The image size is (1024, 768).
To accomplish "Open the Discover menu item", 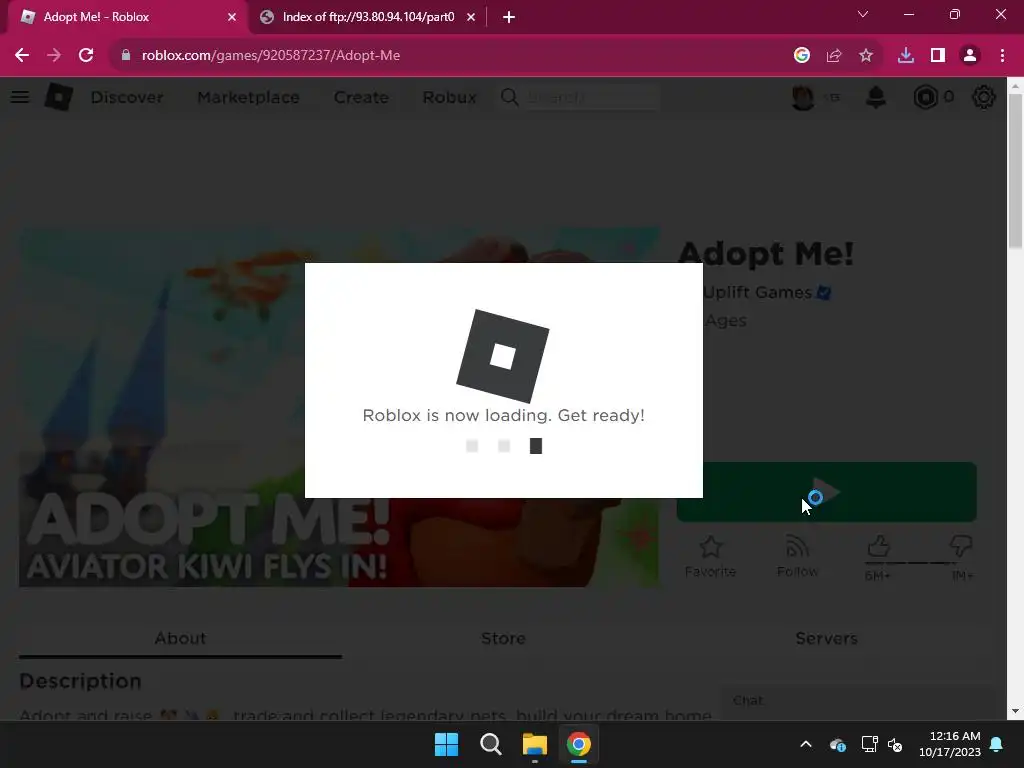I will point(127,97).
